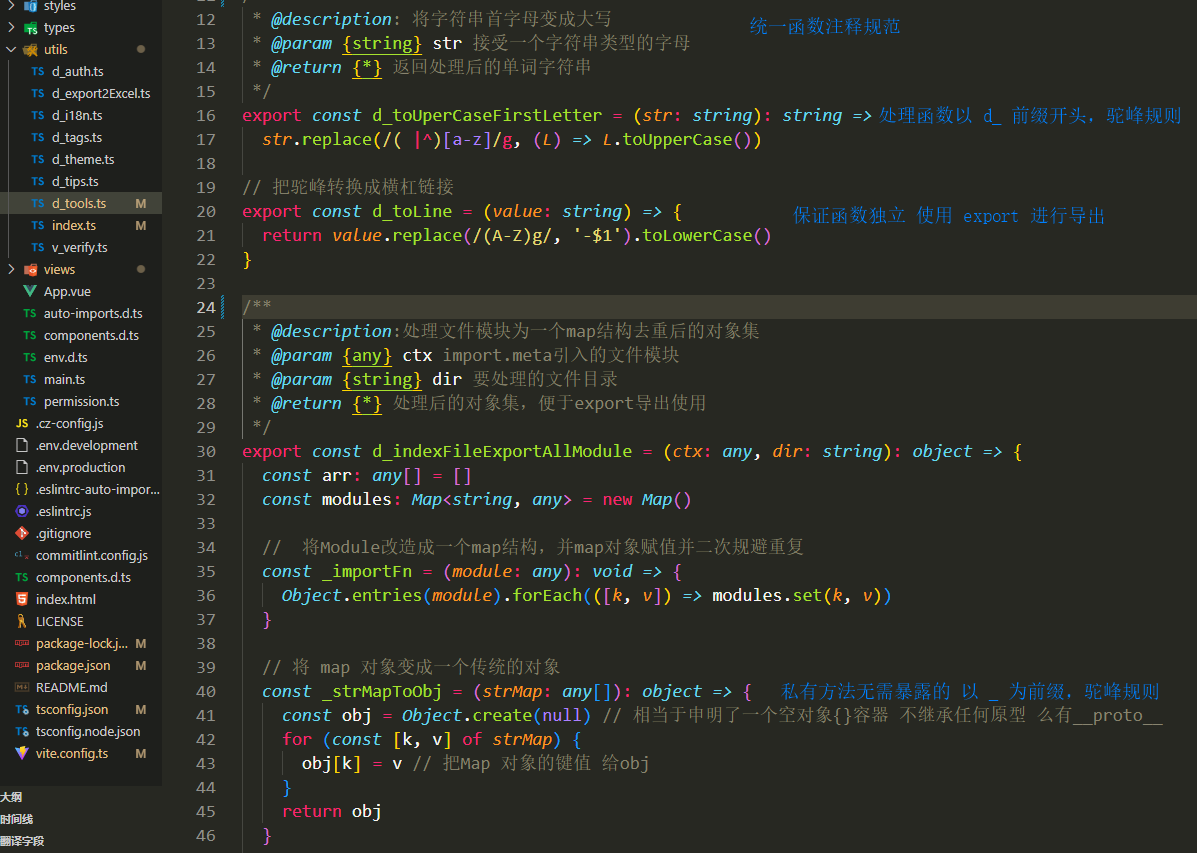1197x853 pixels.
Task: Click d_toLine function name on line 20
Action: 412,212
